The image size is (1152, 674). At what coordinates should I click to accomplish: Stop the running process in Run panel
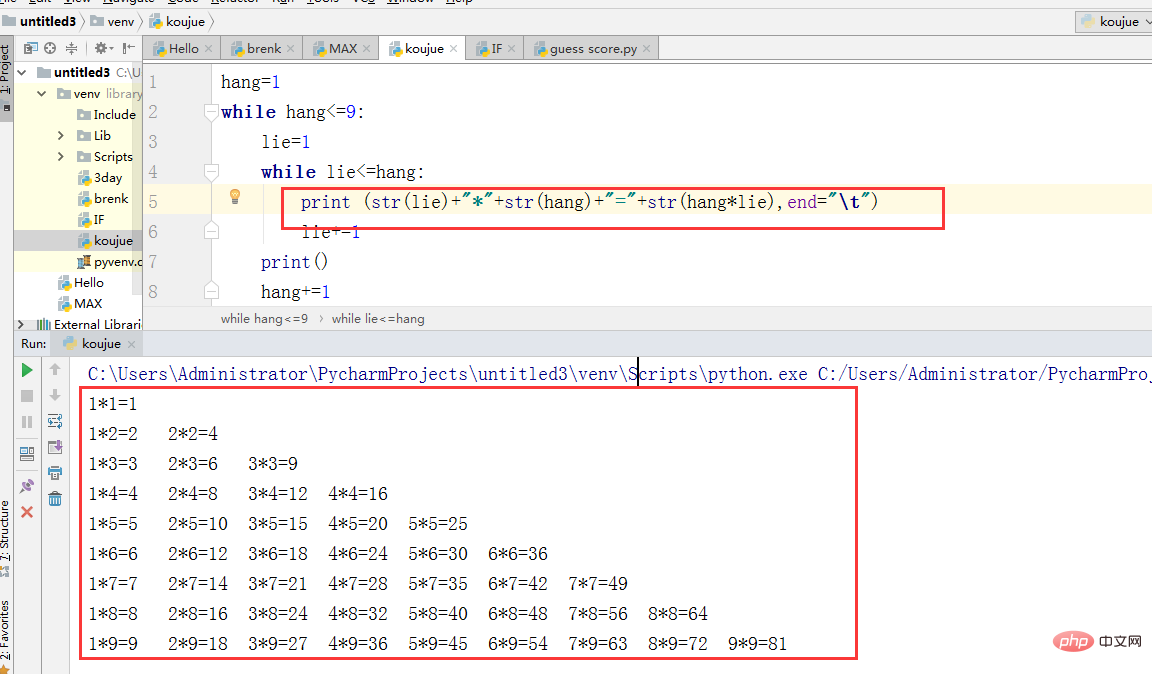[x=27, y=396]
